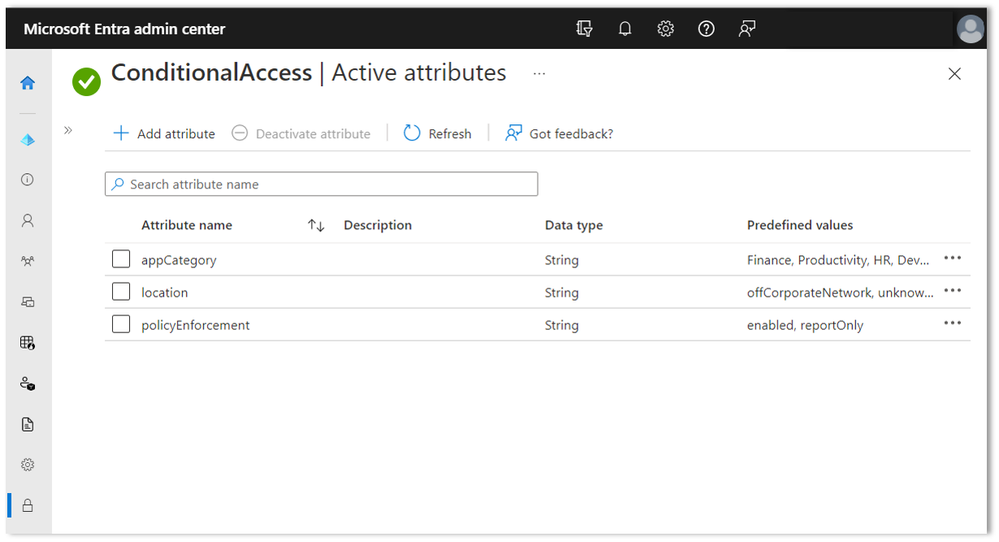Open the feedback icon in top bar
This screenshot has width=999, height=542.
(747, 29)
